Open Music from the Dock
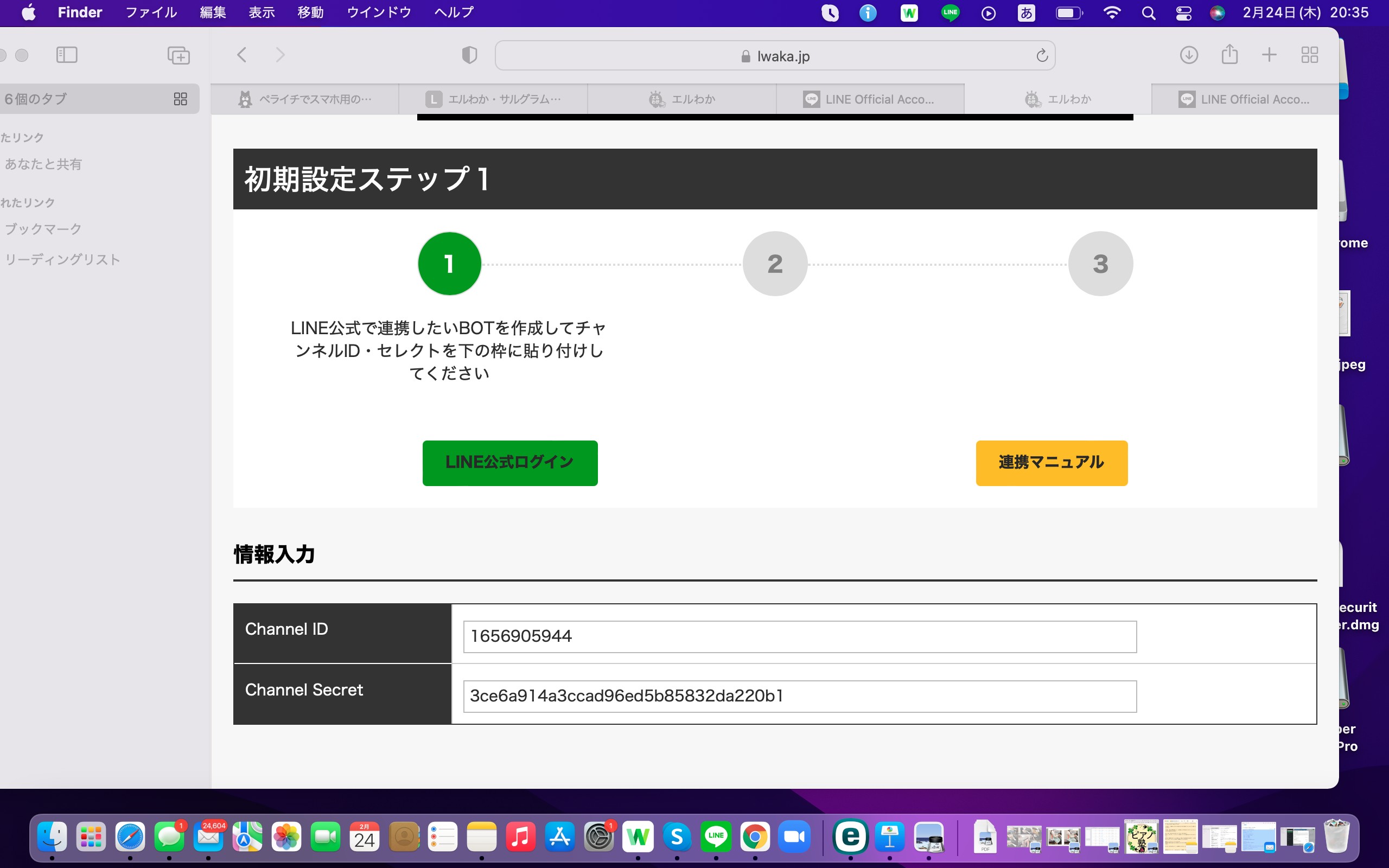This screenshot has width=1389, height=868. (520, 837)
